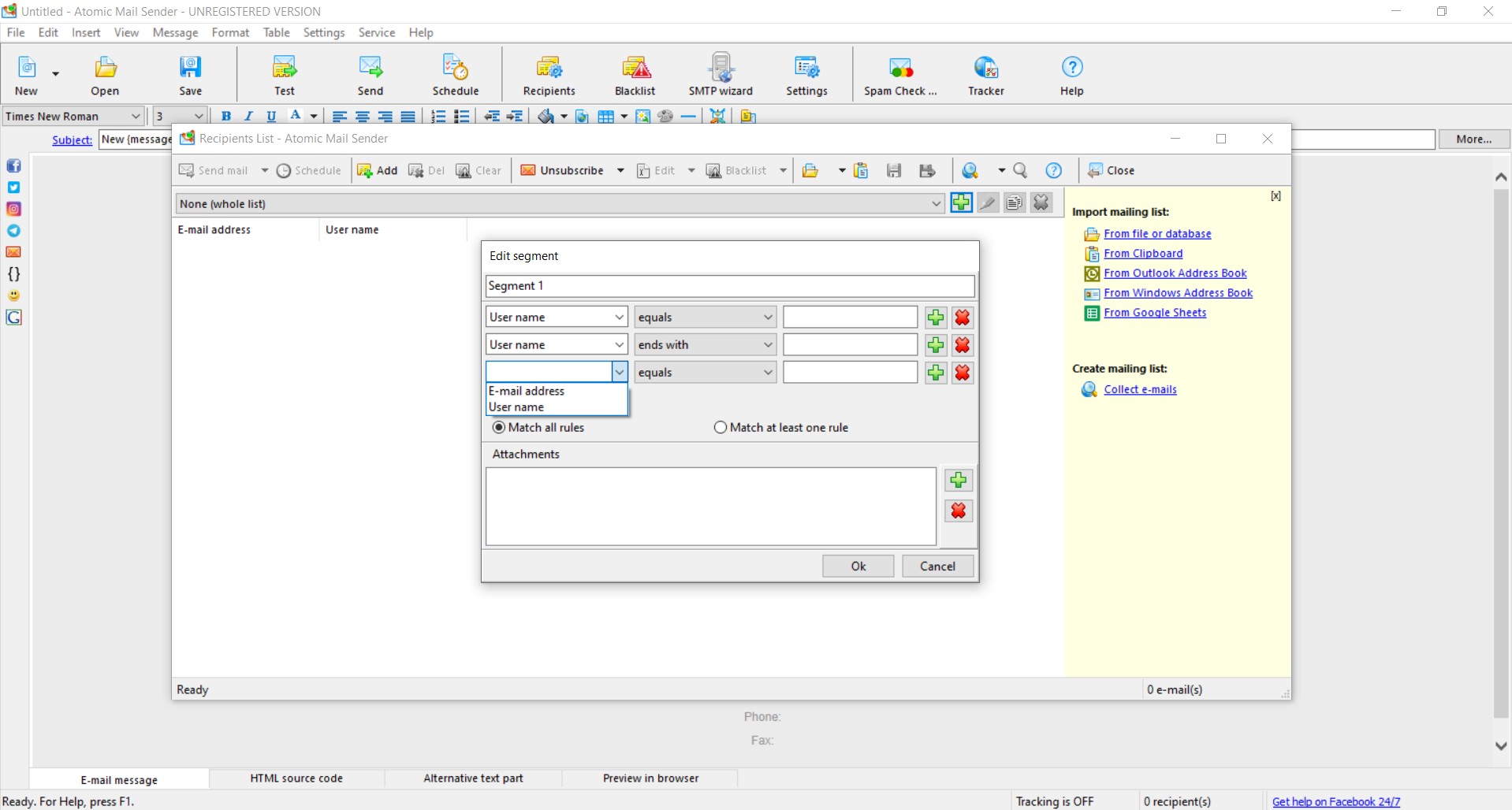
Task: Open the Message menu
Action: coord(175,32)
